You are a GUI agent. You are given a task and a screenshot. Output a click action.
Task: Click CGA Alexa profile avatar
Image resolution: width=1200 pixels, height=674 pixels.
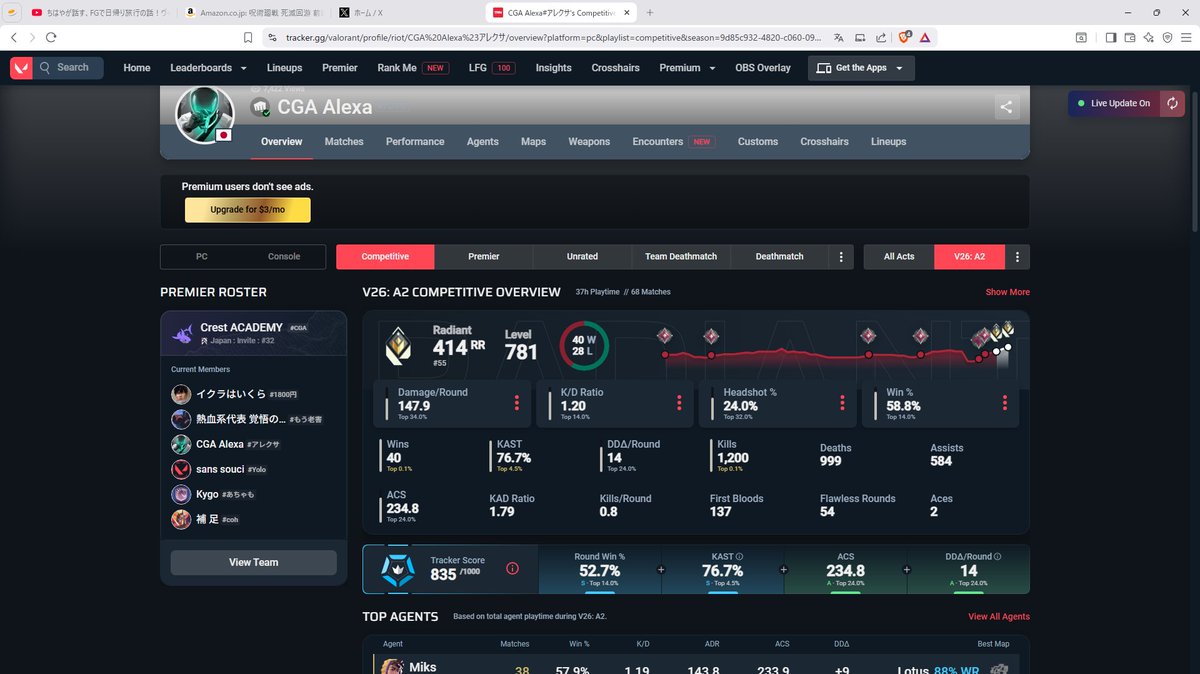point(204,115)
